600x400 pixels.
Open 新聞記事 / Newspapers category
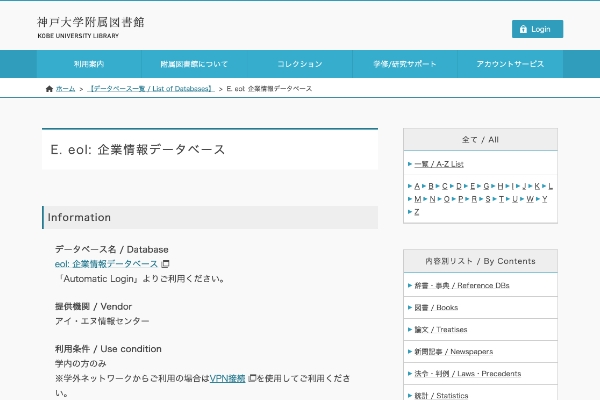tap(454, 352)
